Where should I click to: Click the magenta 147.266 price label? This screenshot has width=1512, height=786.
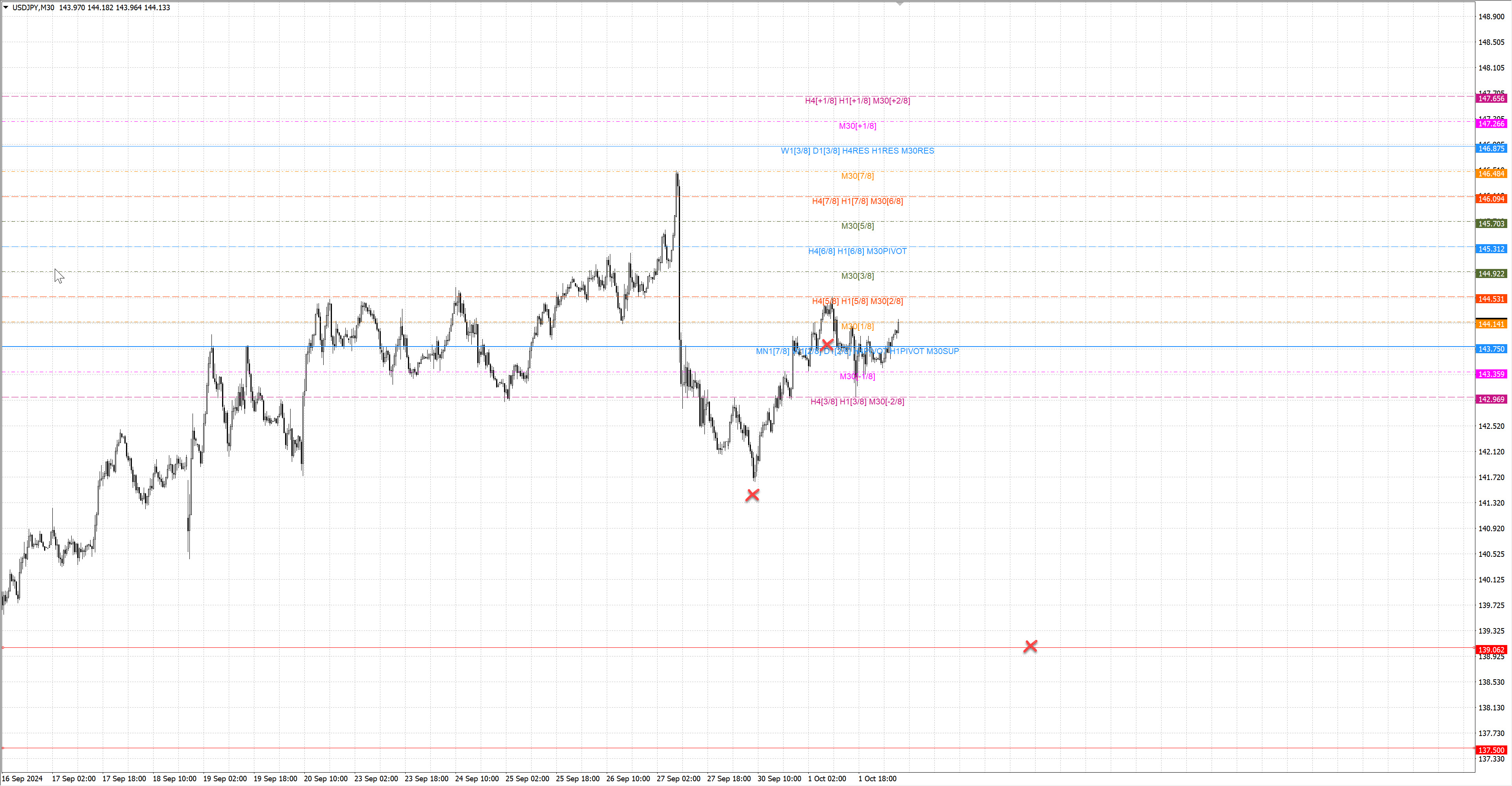1491,124
